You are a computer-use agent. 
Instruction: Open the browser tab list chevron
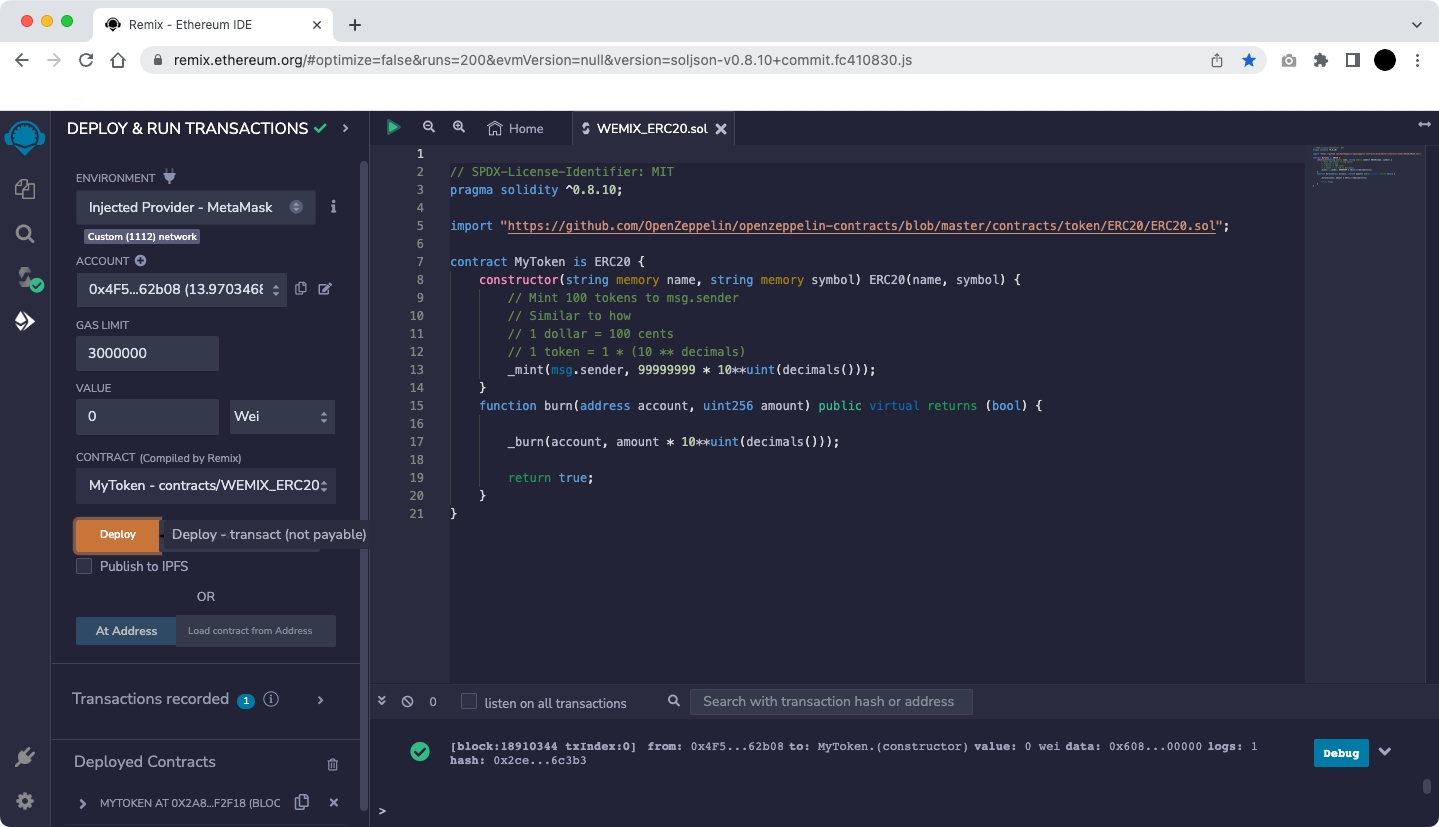(1417, 24)
